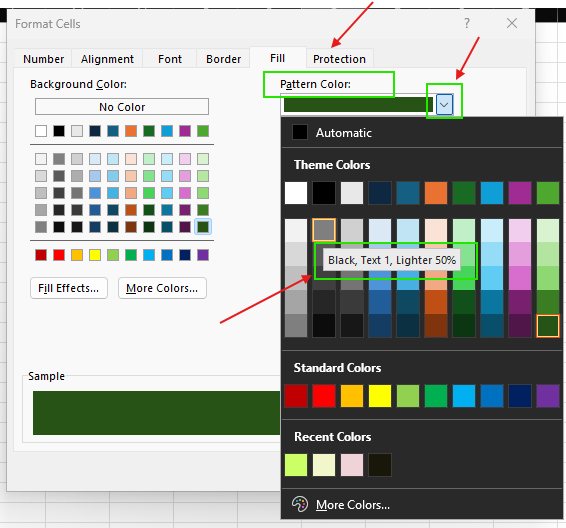Screen dimensions: 566x528
Task: Pick dark navy in dropdown Theme Colors row
Action: pyautogui.click(x=380, y=193)
